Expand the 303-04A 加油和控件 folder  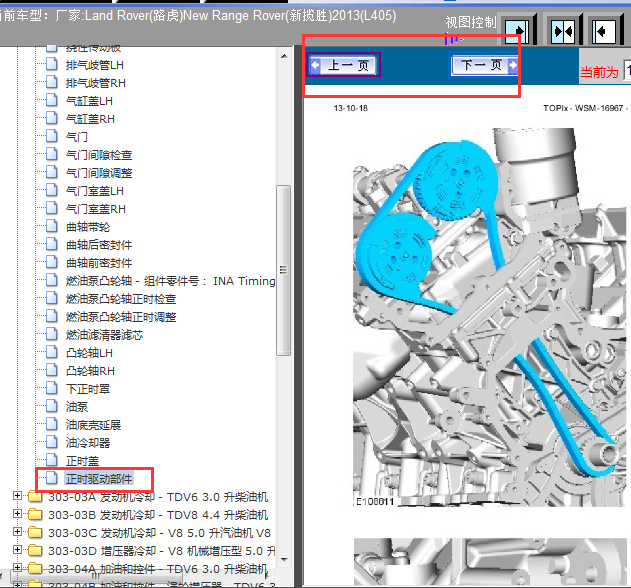tap(17, 568)
